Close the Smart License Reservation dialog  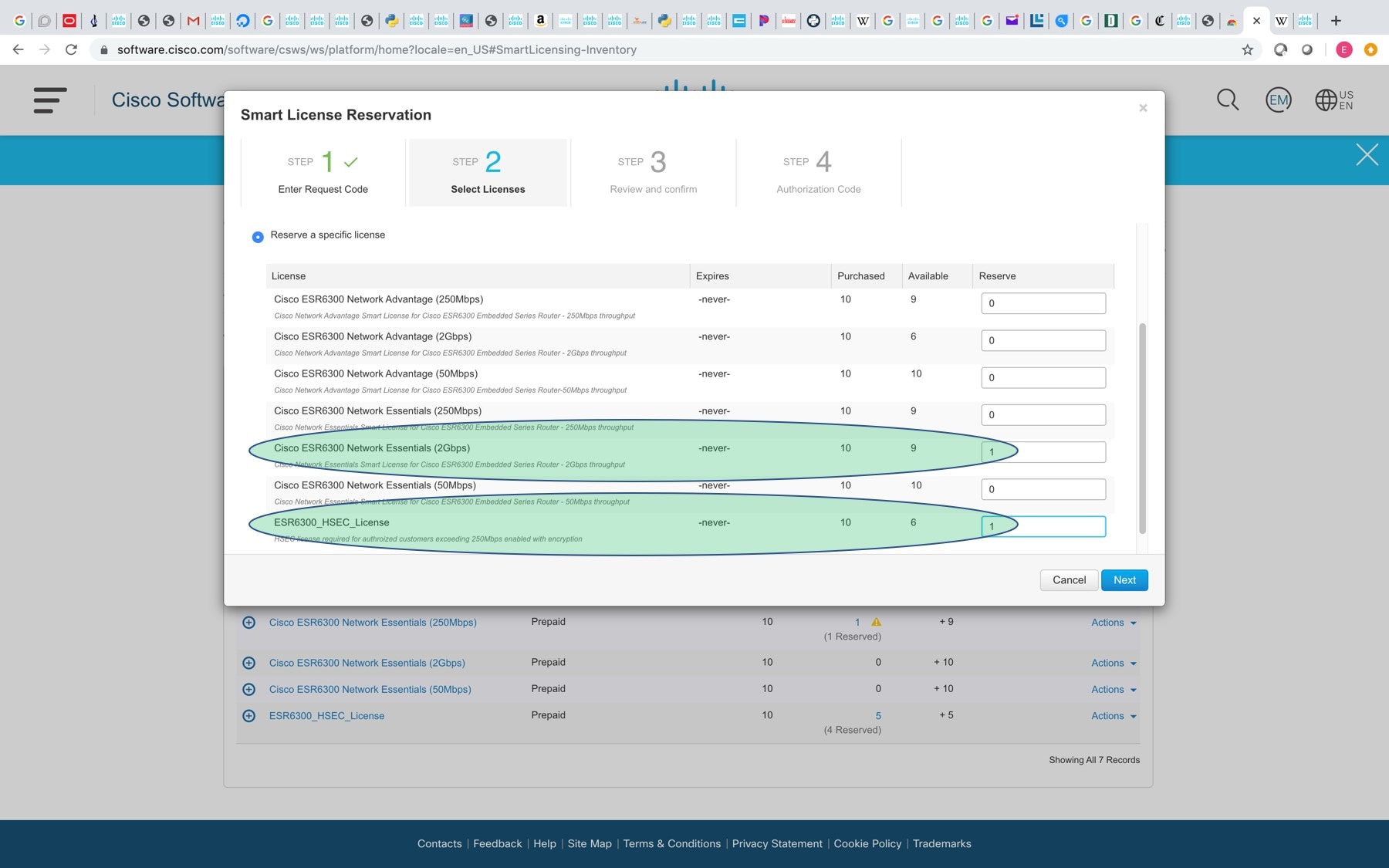pyautogui.click(x=1143, y=108)
